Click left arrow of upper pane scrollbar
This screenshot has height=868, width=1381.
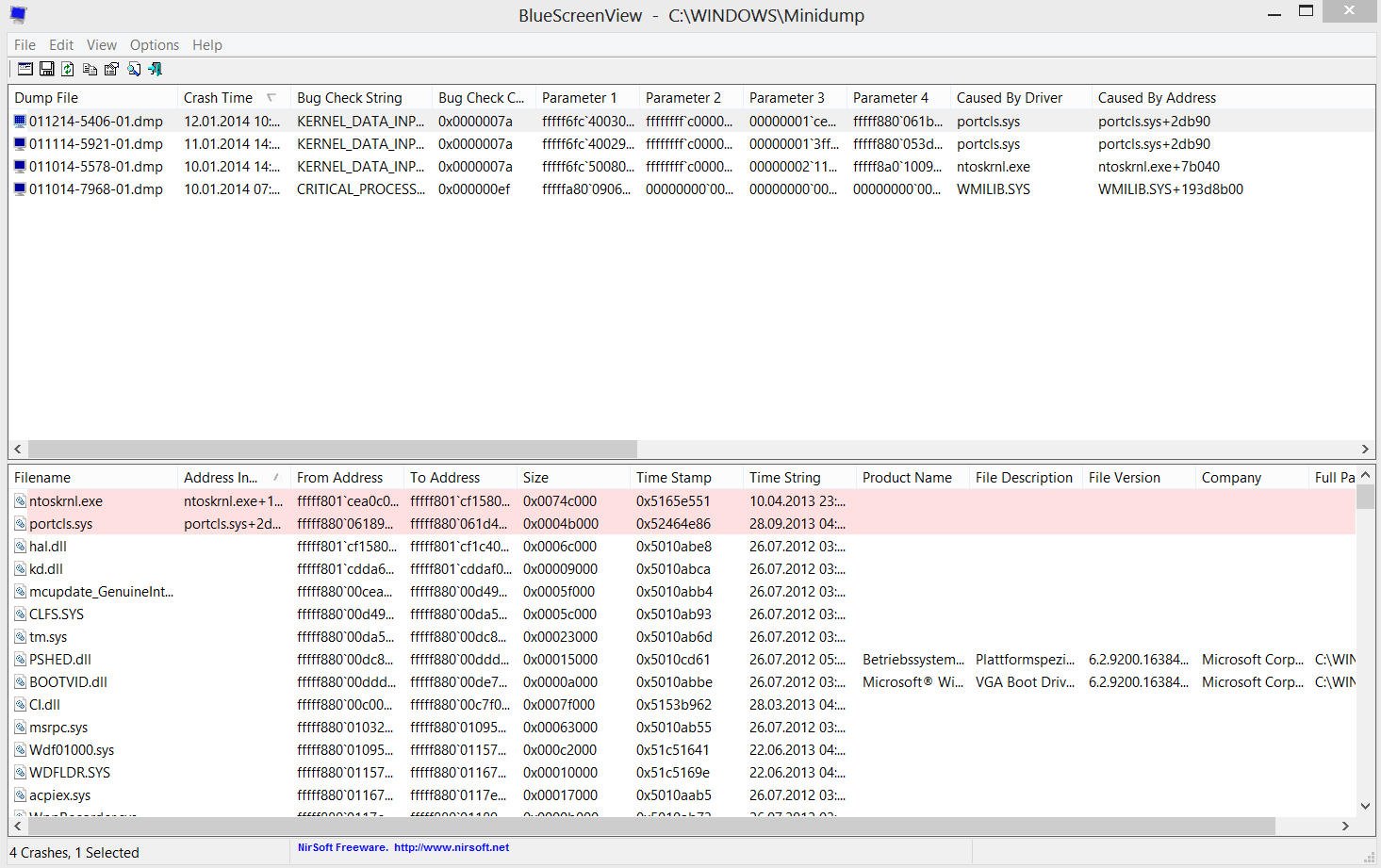17,449
